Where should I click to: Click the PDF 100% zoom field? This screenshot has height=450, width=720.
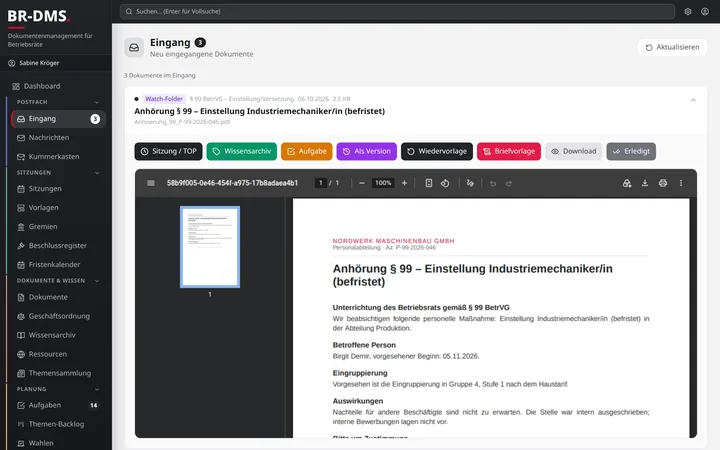click(x=383, y=183)
